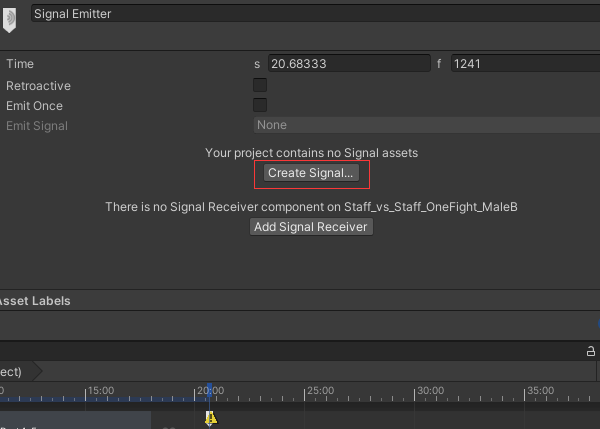Enable the Retroactive checkbox

pyautogui.click(x=260, y=85)
